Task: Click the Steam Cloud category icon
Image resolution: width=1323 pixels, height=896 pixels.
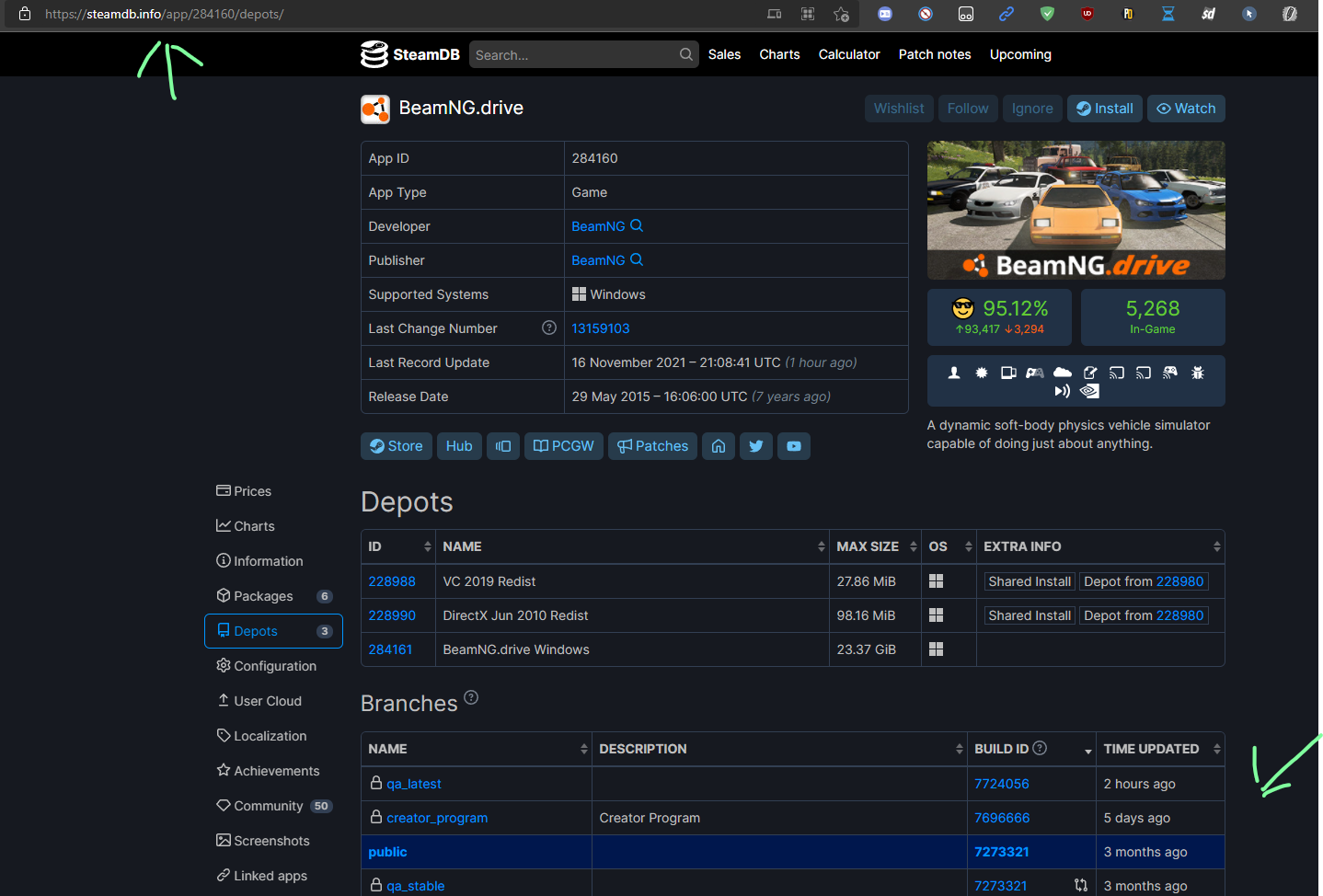Action: pyautogui.click(x=1063, y=373)
